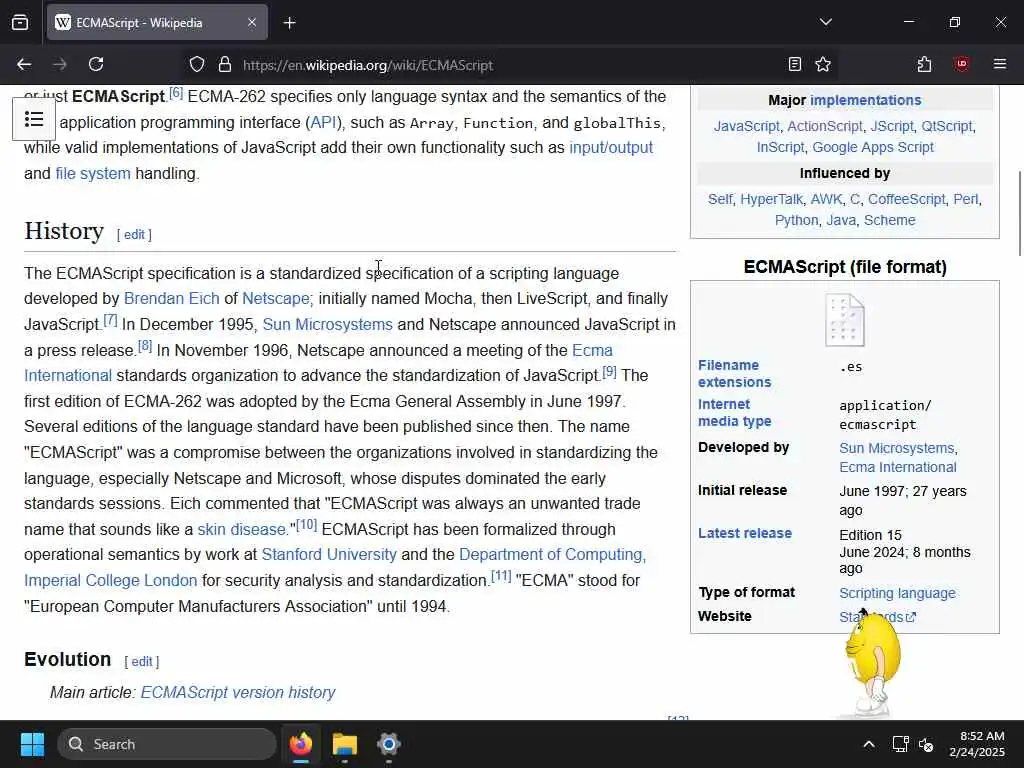The width and height of the screenshot is (1024, 768).
Task: Open Imperial College London link
Action: coord(110,581)
